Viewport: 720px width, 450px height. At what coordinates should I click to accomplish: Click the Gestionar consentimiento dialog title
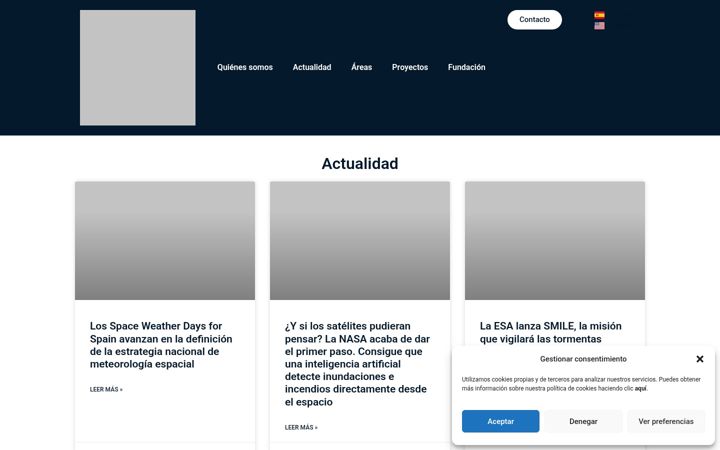pyautogui.click(x=583, y=359)
